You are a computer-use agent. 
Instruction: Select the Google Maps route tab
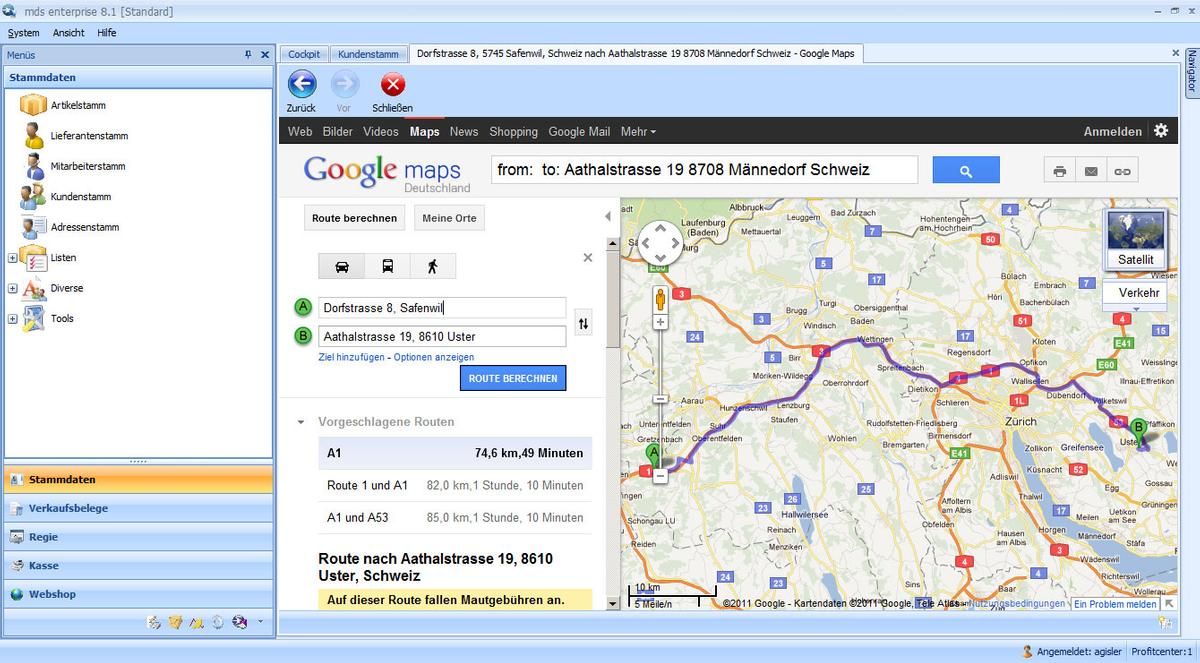pos(635,53)
